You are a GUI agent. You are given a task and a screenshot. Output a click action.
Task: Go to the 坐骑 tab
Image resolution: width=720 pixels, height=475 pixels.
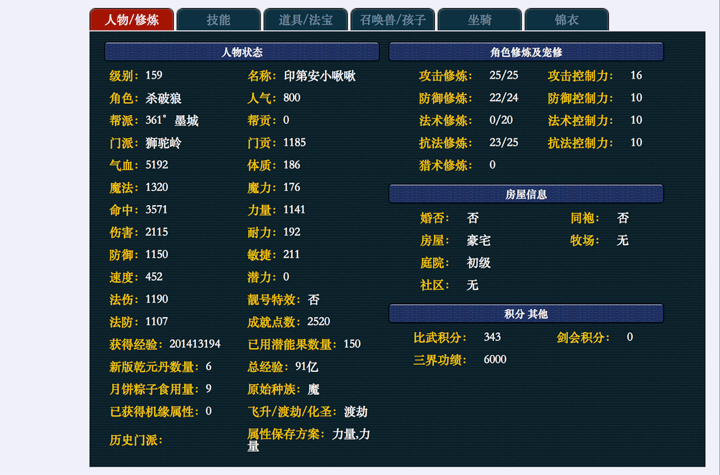(480, 20)
